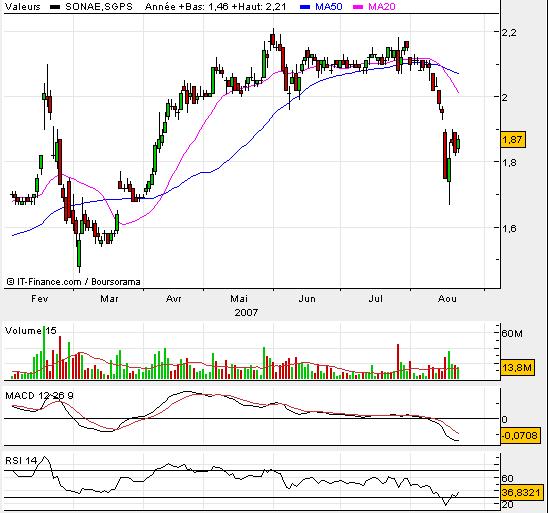Viewport: 548px width, 513px height.
Task: Click the Avr month label
Action: (174, 299)
